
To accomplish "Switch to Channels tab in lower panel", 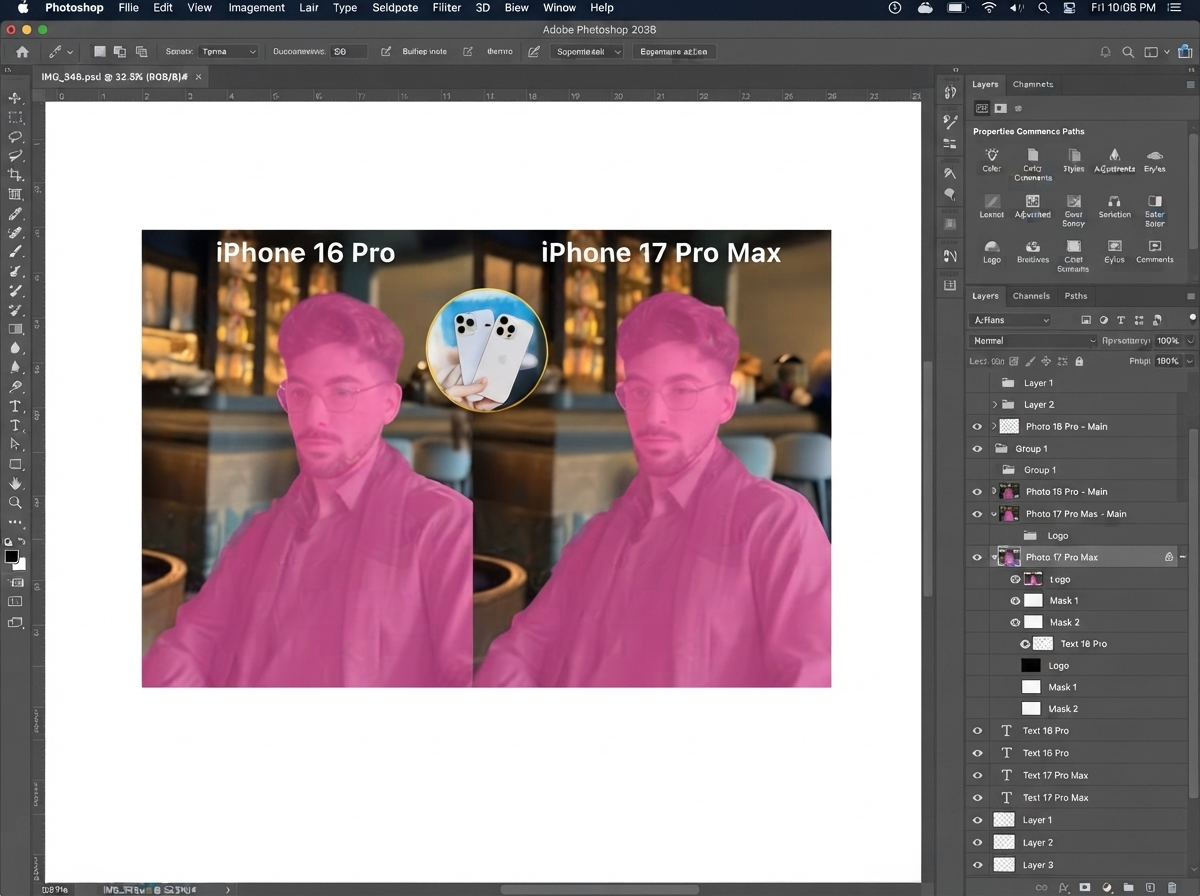I will coord(1031,296).
